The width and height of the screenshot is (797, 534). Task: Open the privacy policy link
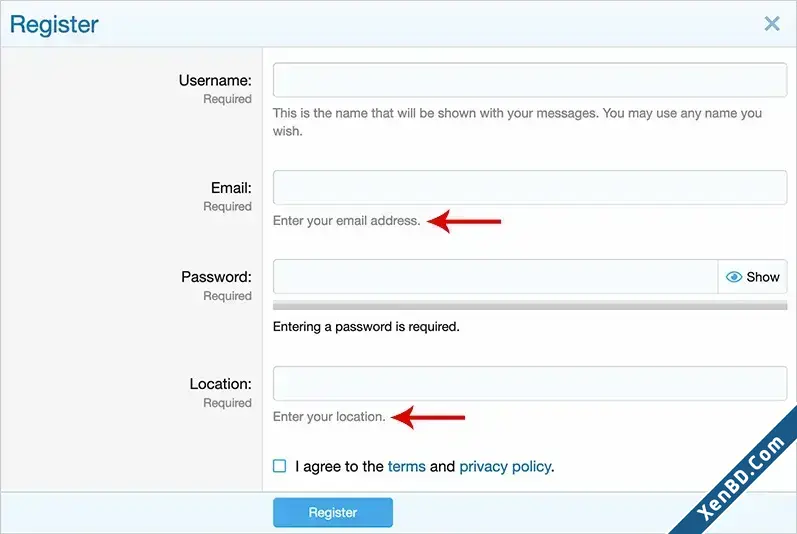pos(505,466)
